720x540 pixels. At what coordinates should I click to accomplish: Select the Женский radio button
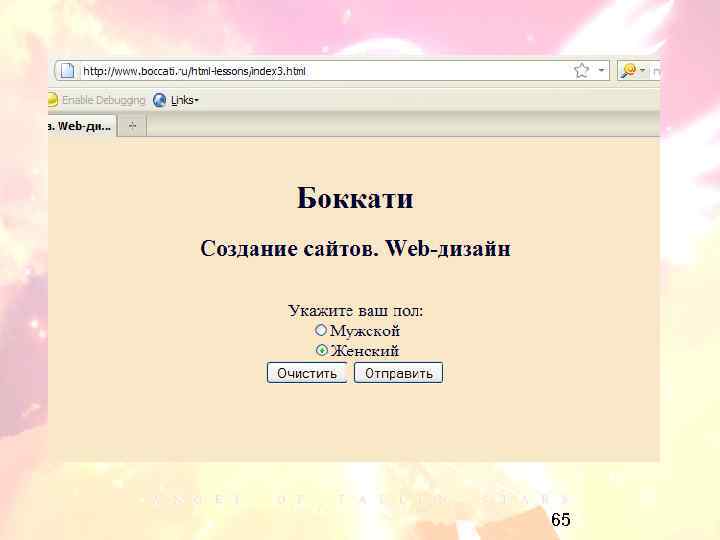tap(321, 350)
